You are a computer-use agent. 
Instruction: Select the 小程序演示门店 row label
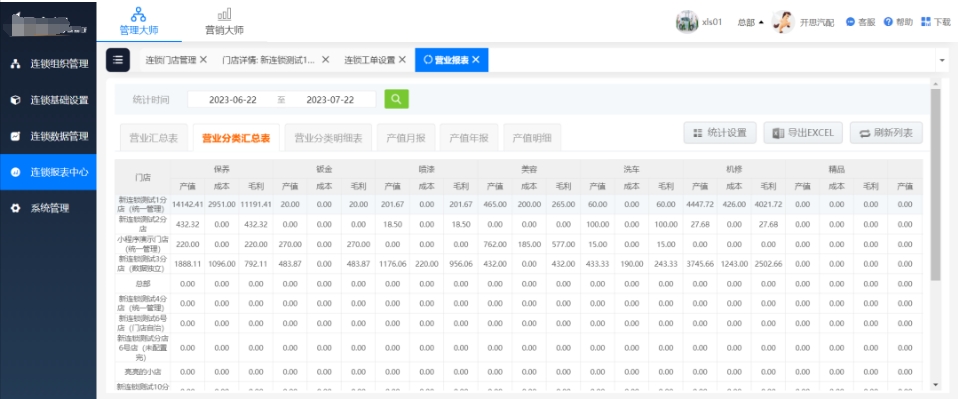[x=143, y=244]
